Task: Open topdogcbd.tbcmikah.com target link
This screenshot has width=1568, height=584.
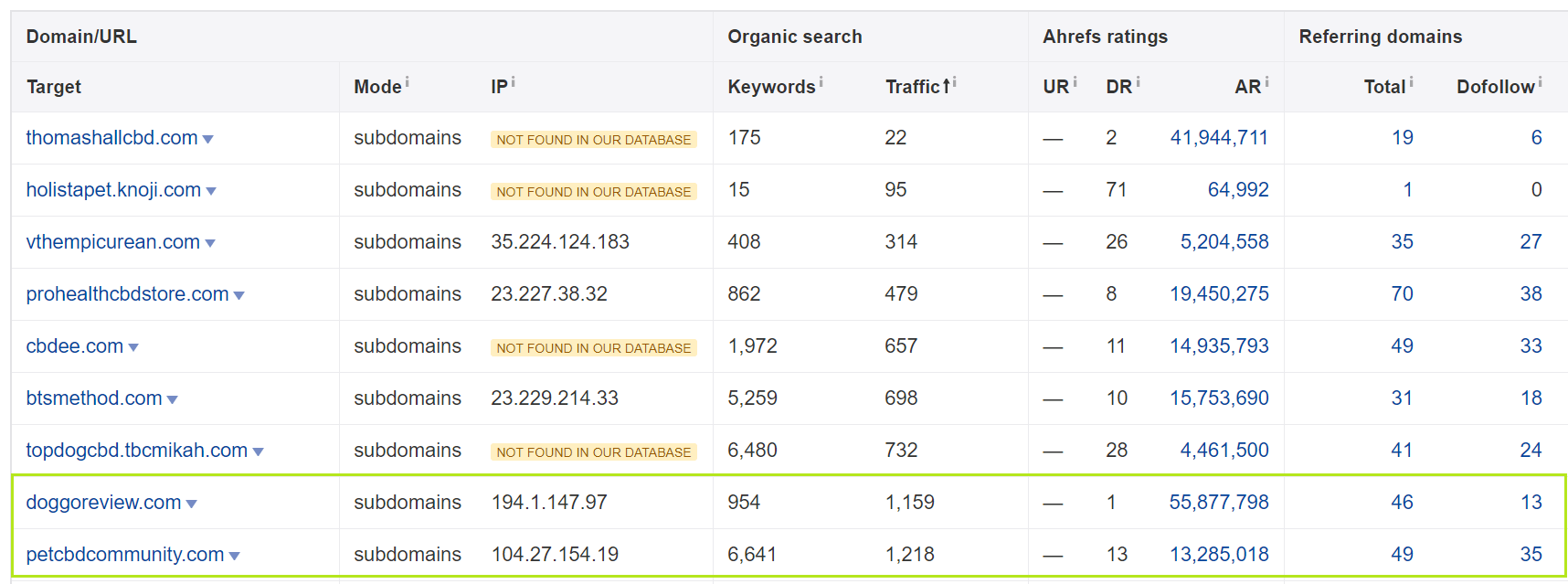Action: coord(136,451)
